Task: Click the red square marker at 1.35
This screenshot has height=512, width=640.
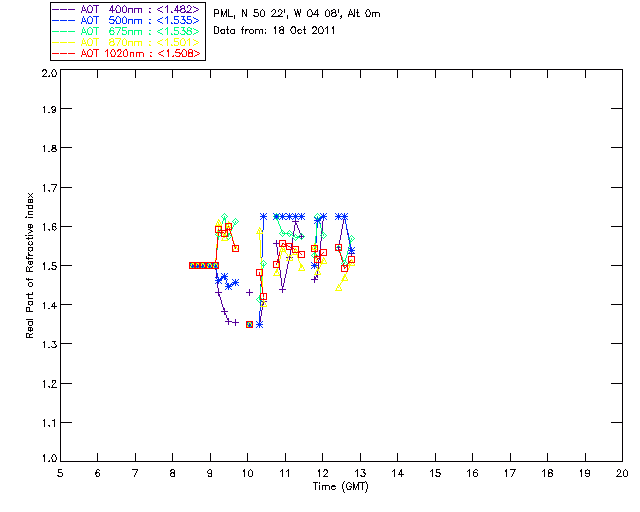Action: [x=249, y=325]
